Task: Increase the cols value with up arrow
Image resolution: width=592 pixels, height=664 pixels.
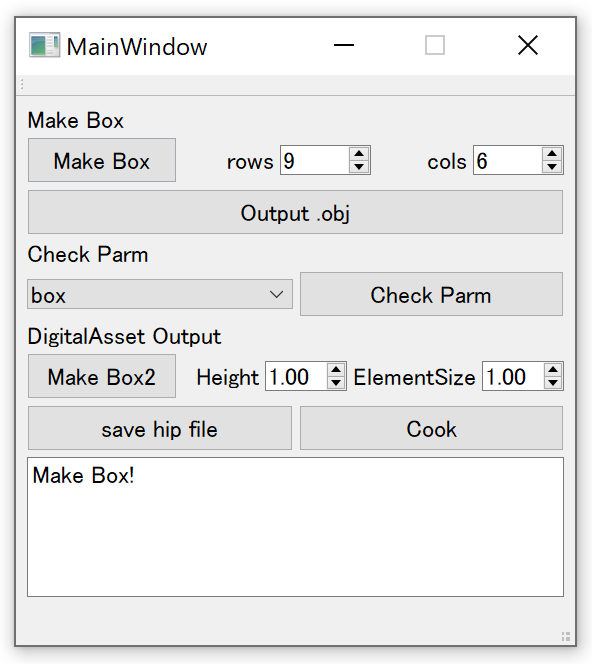Action: (552, 153)
